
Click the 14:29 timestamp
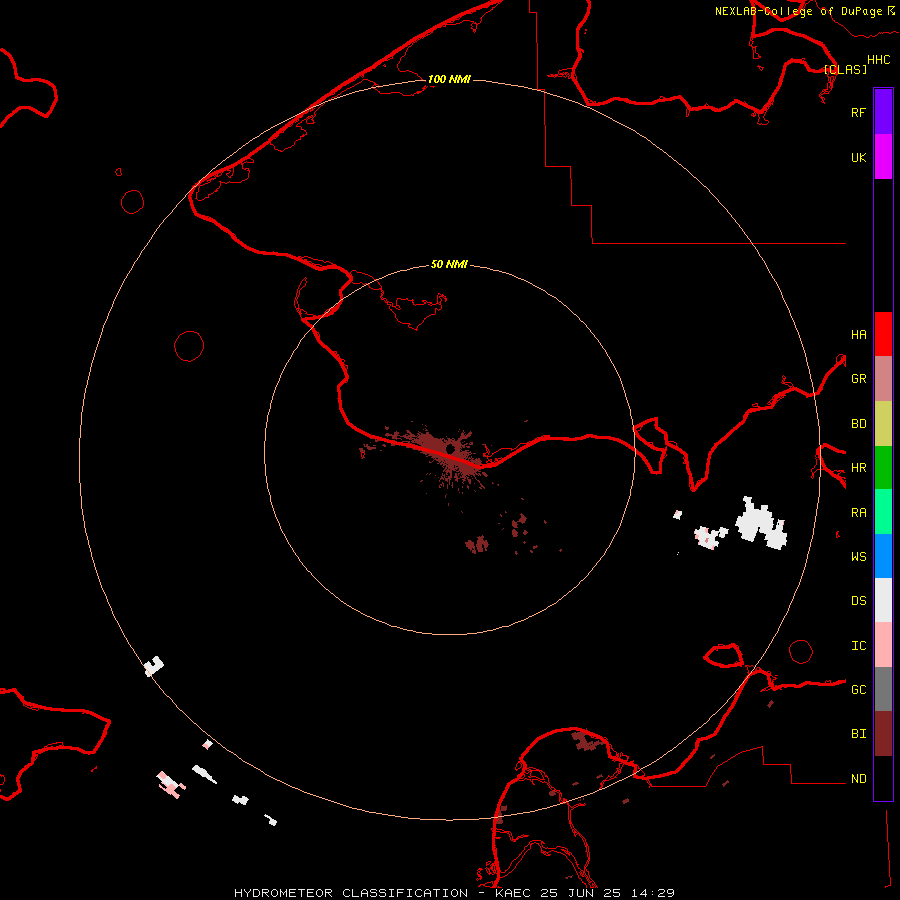coord(653,893)
